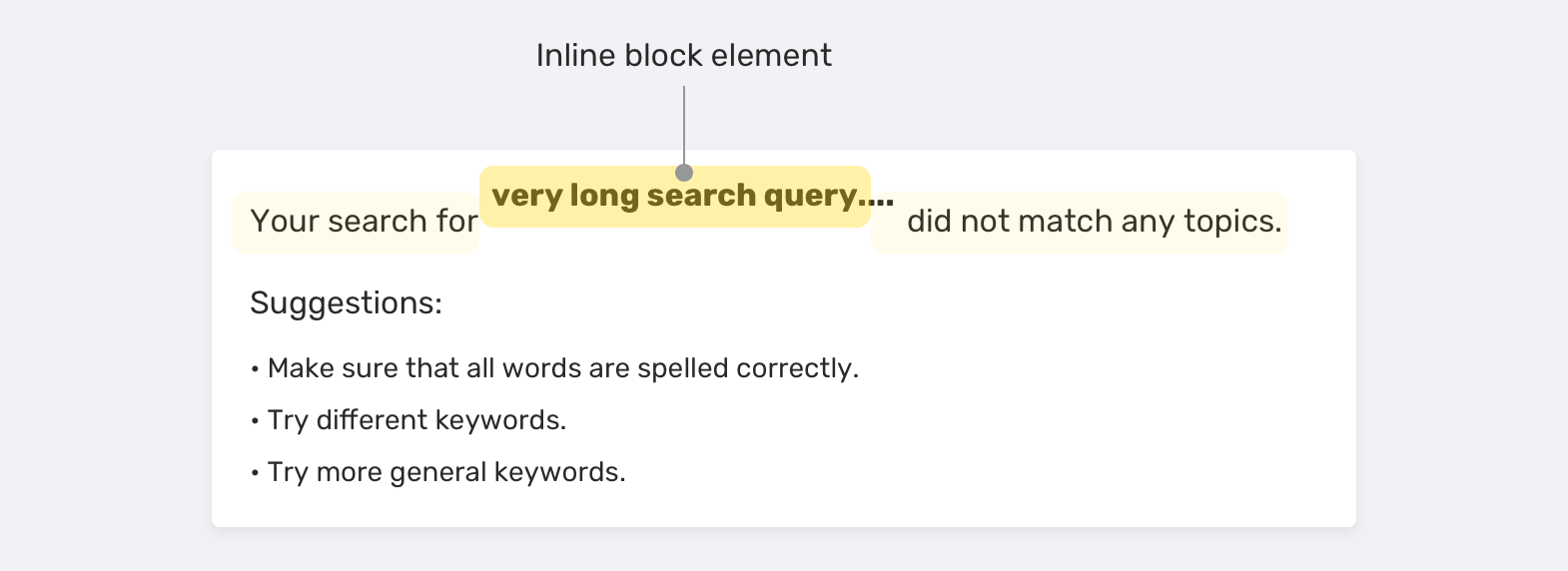Screen dimensions: 1568x571
Task: Click the bullet before "Make sure" suggestion
Action: [x=255, y=369]
